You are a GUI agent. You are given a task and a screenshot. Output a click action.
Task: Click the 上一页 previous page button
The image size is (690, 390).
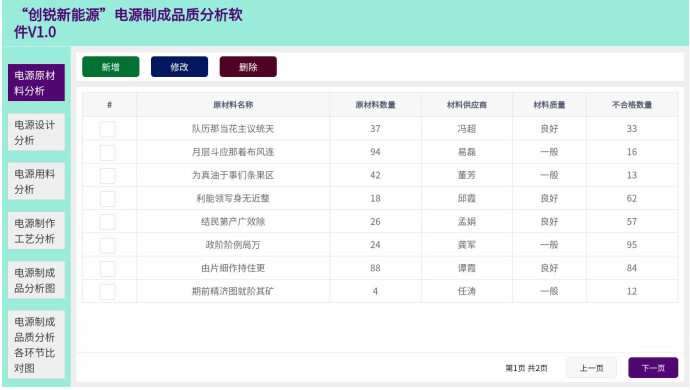591,368
